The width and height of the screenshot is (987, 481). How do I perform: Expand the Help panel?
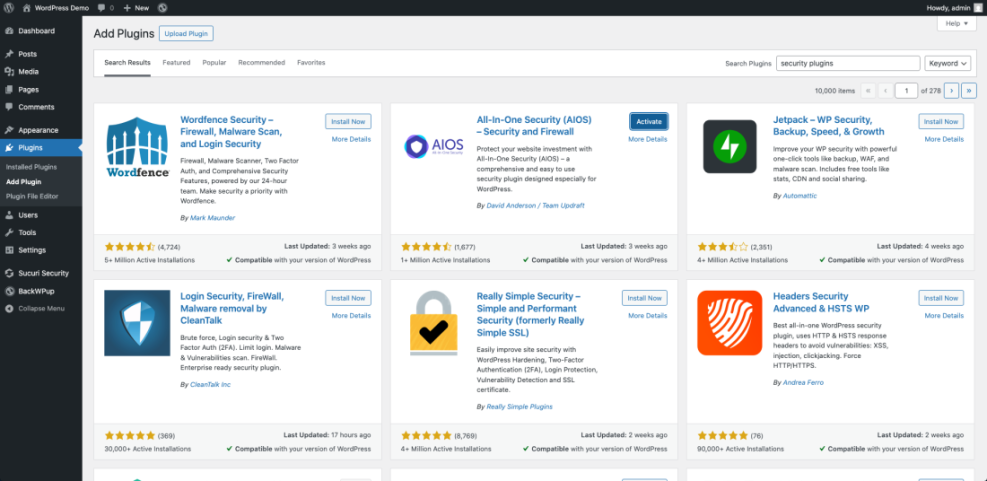(957, 23)
